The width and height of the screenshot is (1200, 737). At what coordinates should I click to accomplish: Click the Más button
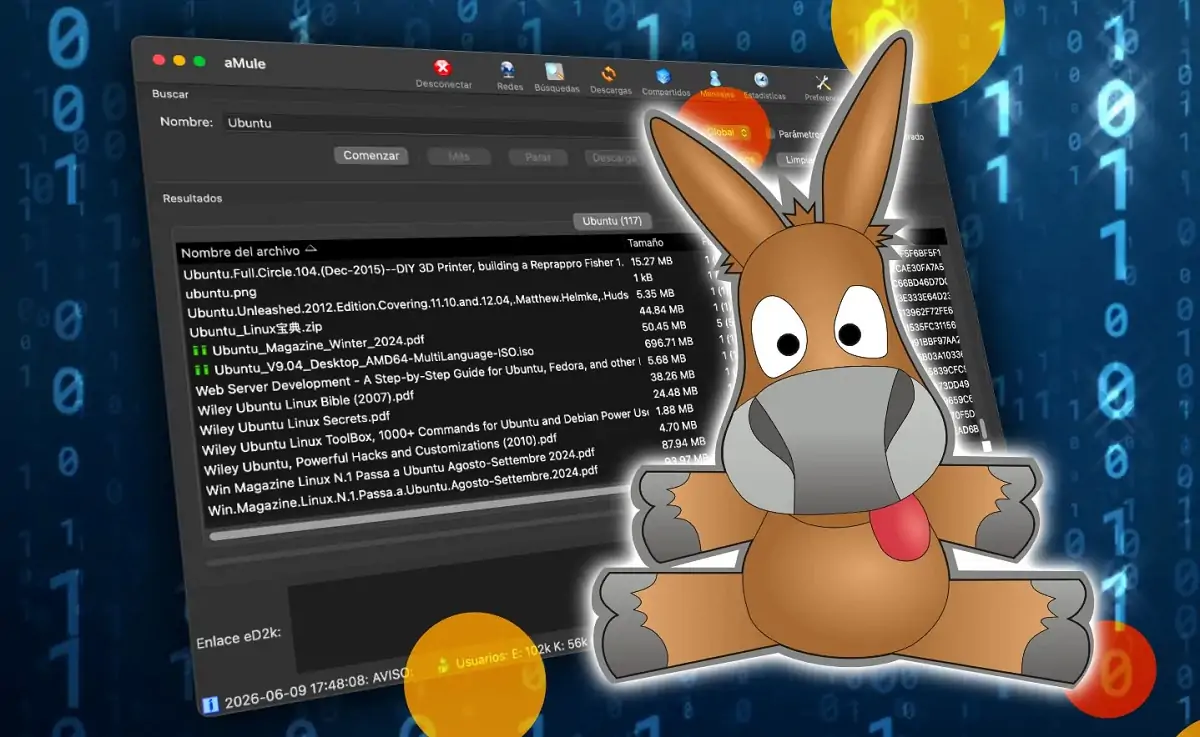459,157
